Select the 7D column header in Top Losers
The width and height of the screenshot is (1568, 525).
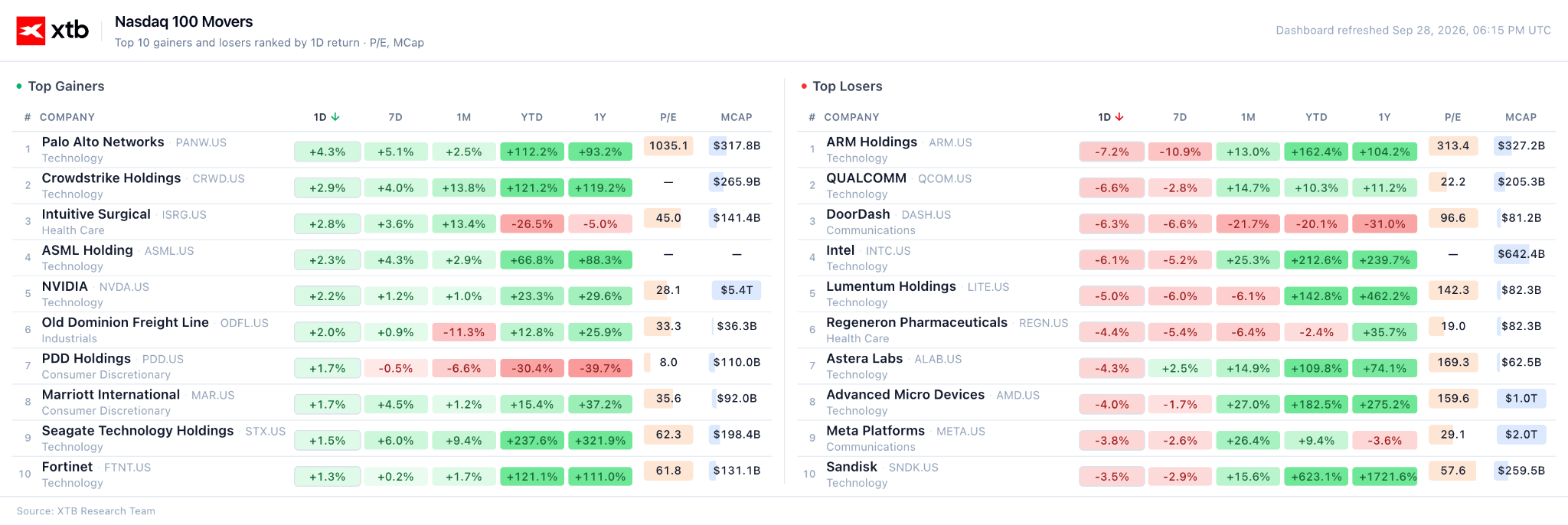tap(1180, 117)
